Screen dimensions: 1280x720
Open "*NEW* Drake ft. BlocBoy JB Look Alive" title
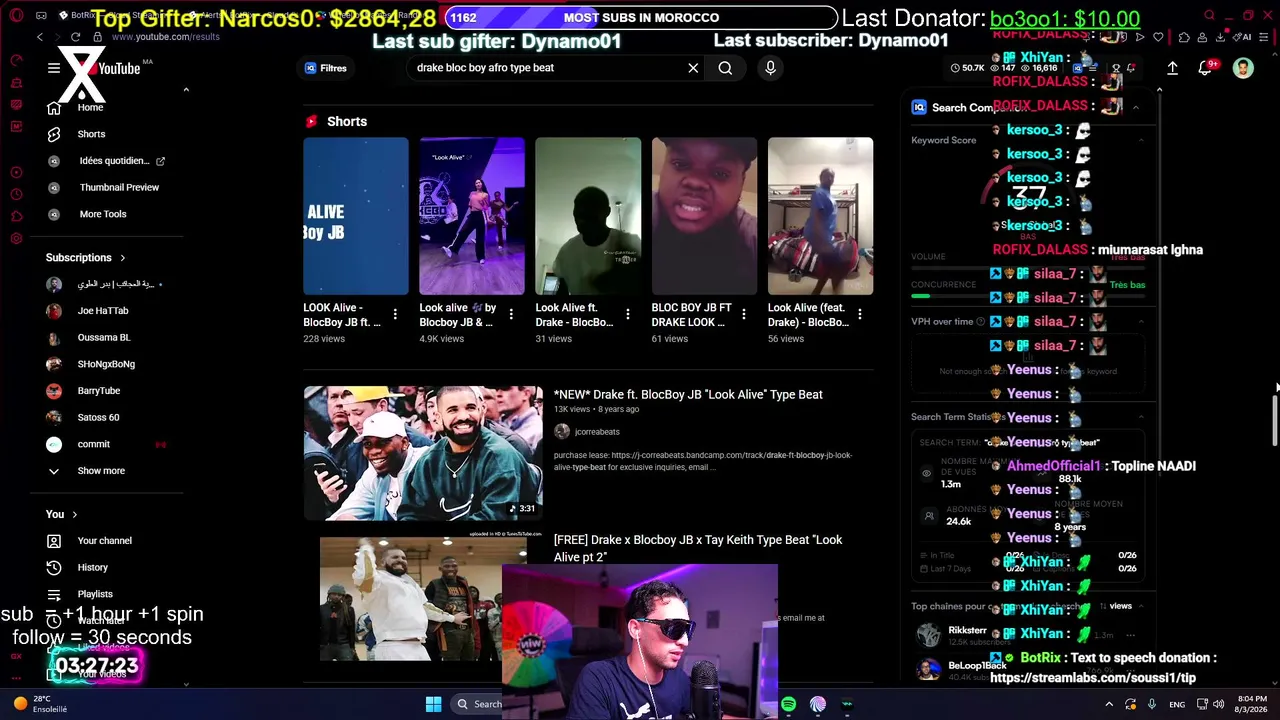688,395
